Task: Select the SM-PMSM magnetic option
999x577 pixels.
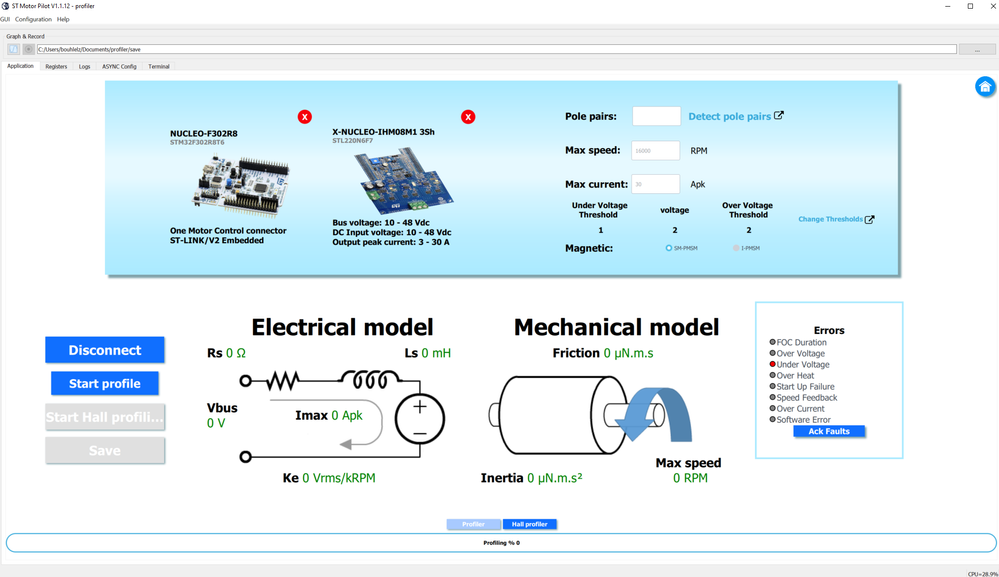Action: click(669, 248)
